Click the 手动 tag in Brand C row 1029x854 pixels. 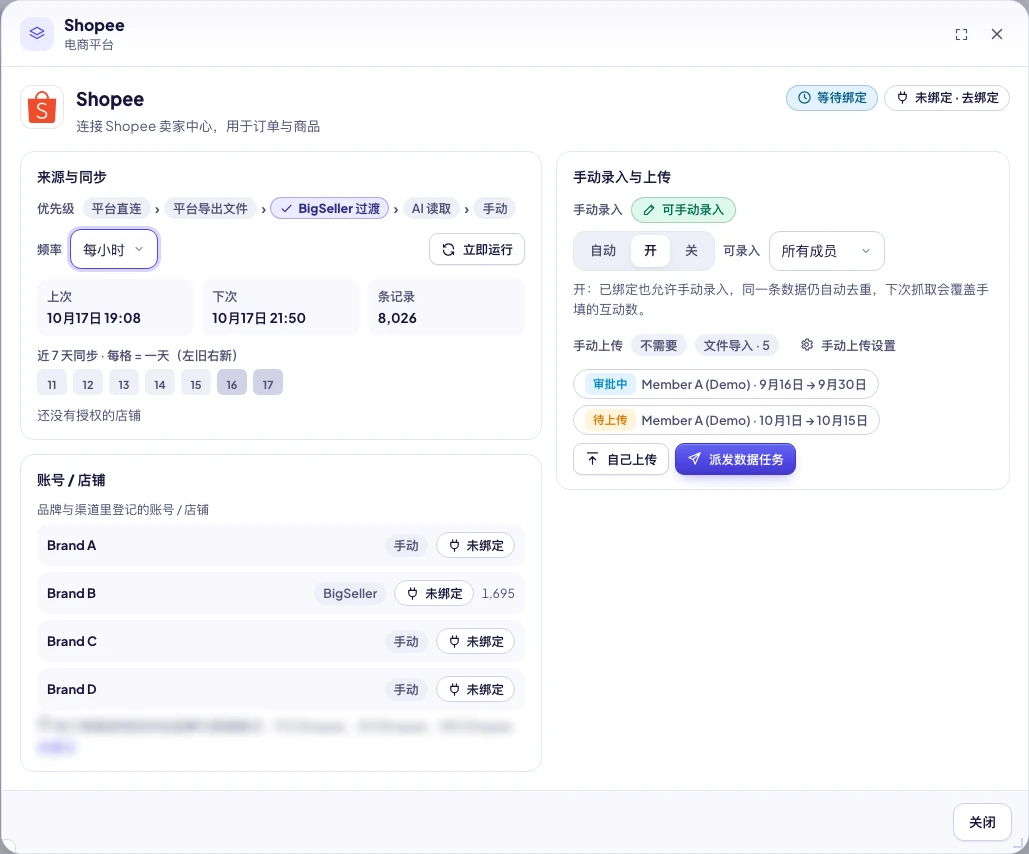click(406, 641)
